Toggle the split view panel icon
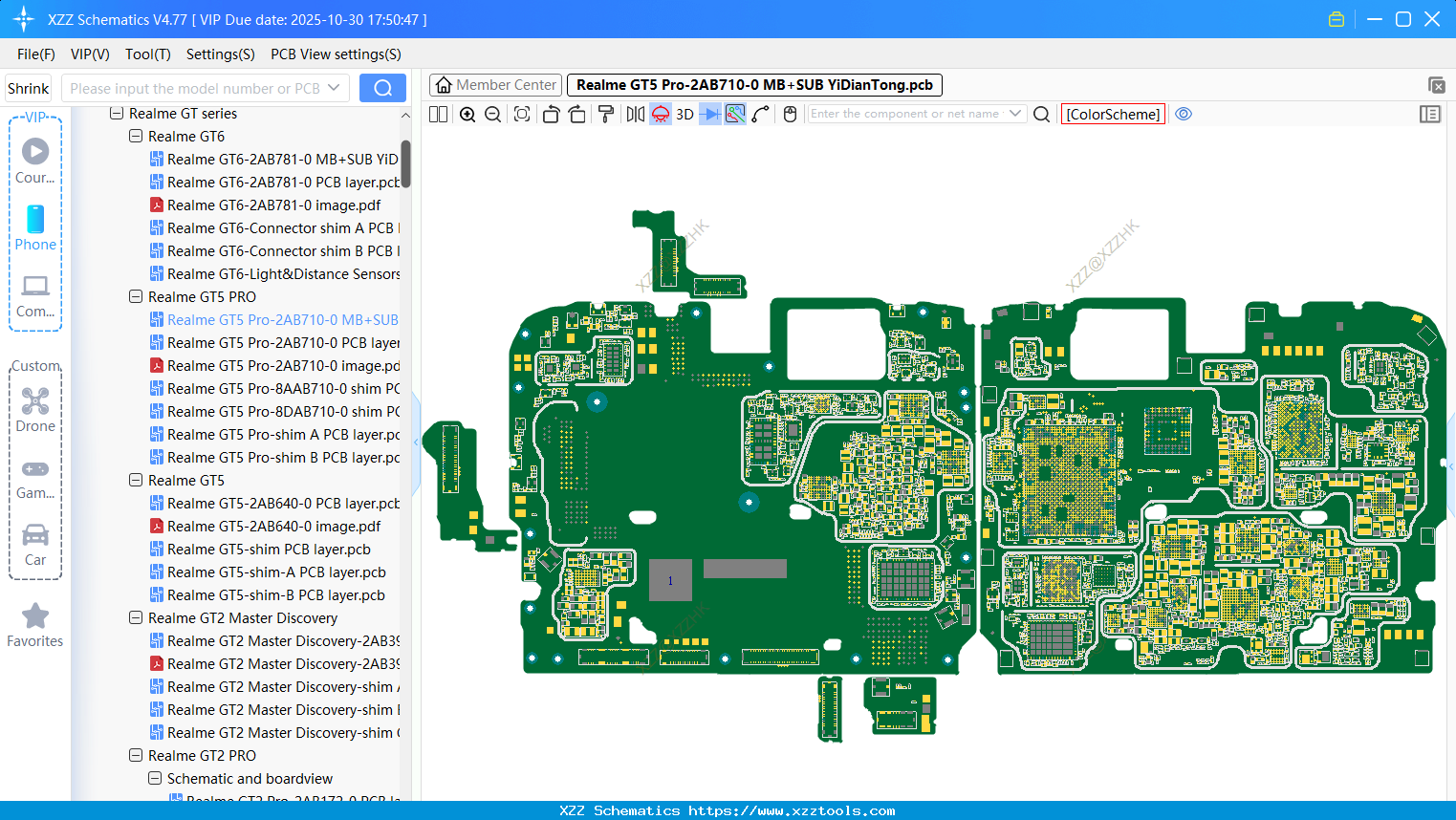Viewport: 1456px width, 820px height. (438, 115)
